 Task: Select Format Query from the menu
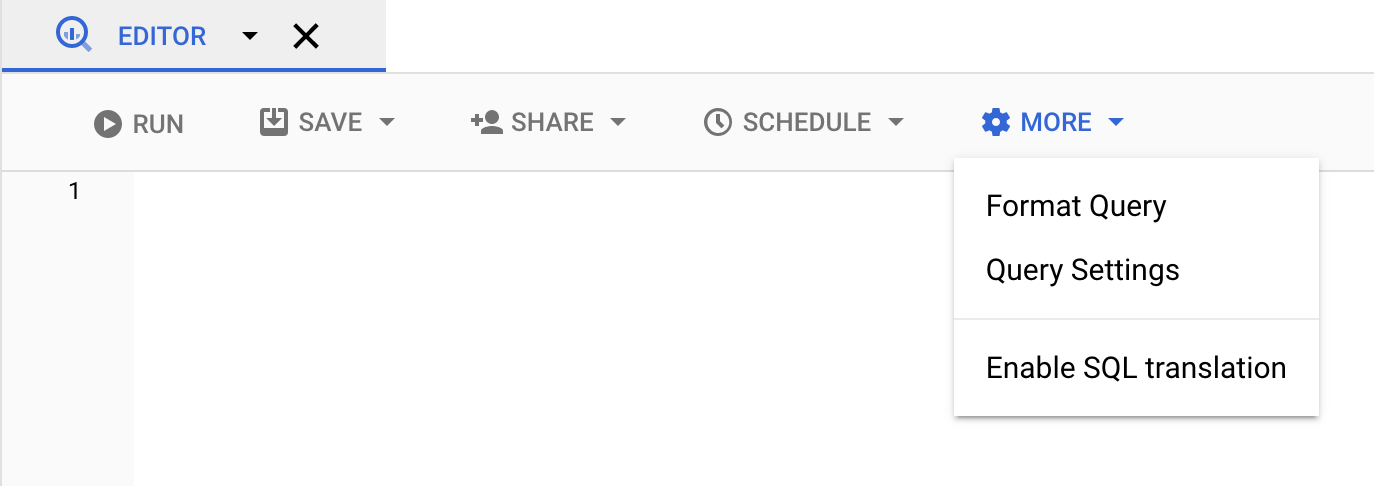(x=1076, y=206)
